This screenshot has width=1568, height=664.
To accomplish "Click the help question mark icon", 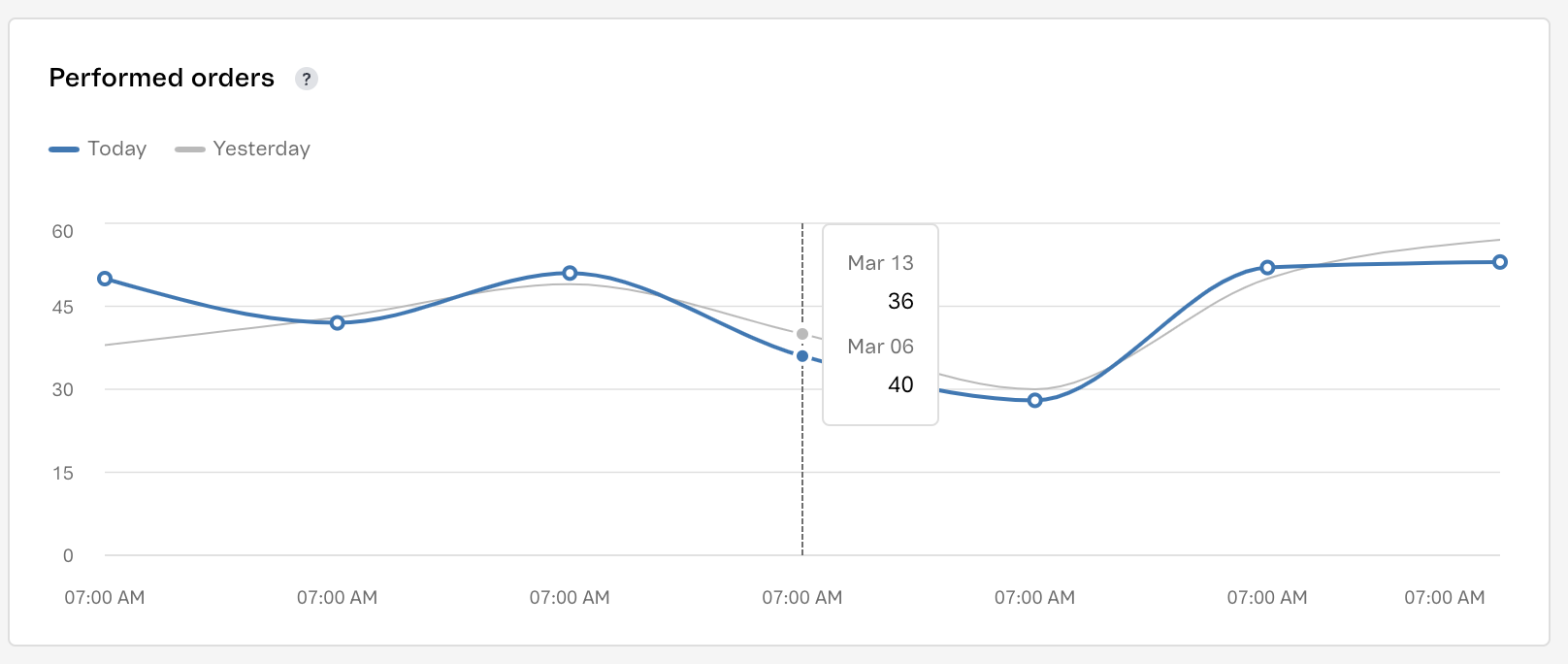I will pos(307,79).
